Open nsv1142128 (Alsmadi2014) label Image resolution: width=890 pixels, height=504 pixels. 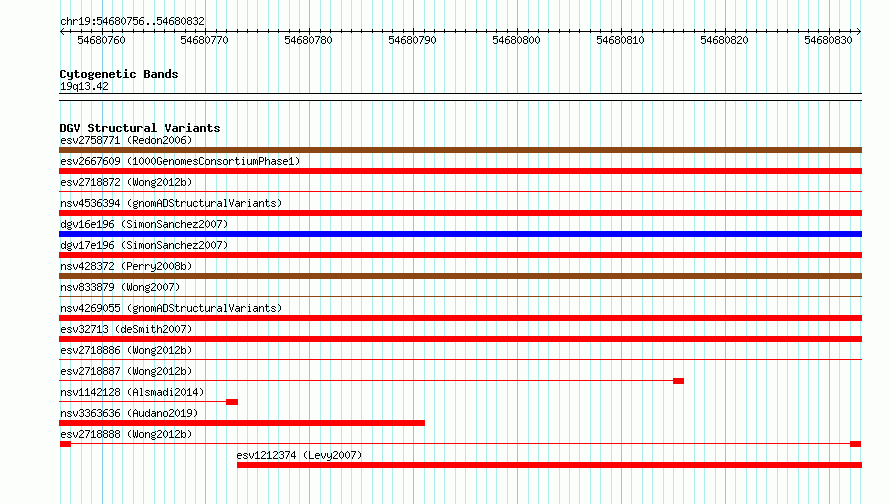point(132,392)
